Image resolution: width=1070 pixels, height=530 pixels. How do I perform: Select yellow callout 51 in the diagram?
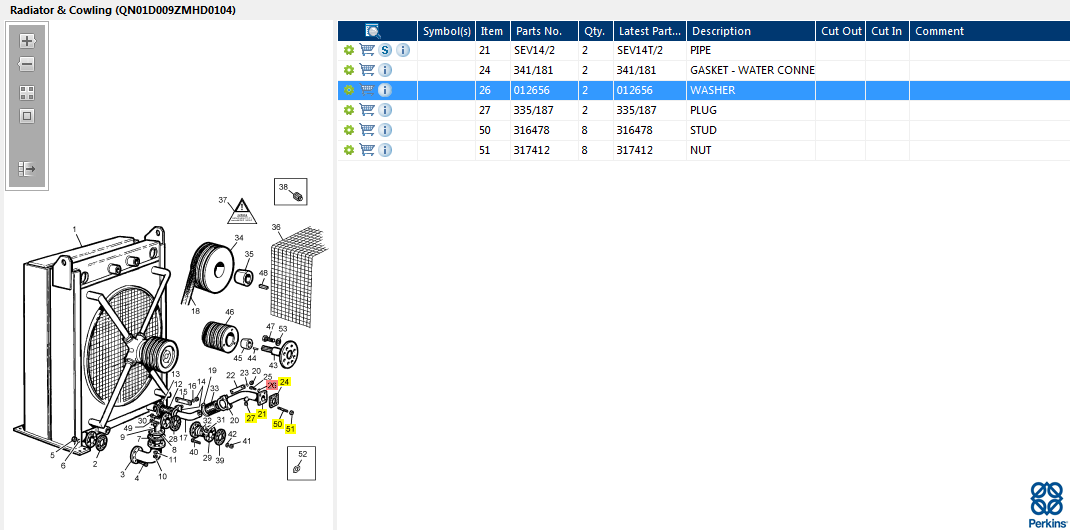[291, 429]
